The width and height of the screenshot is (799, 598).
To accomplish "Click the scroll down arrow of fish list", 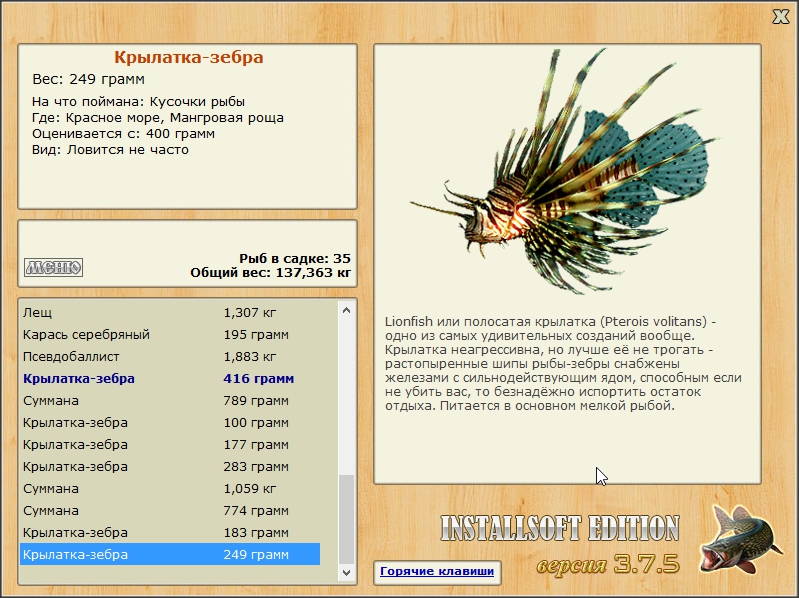I will 347,573.
